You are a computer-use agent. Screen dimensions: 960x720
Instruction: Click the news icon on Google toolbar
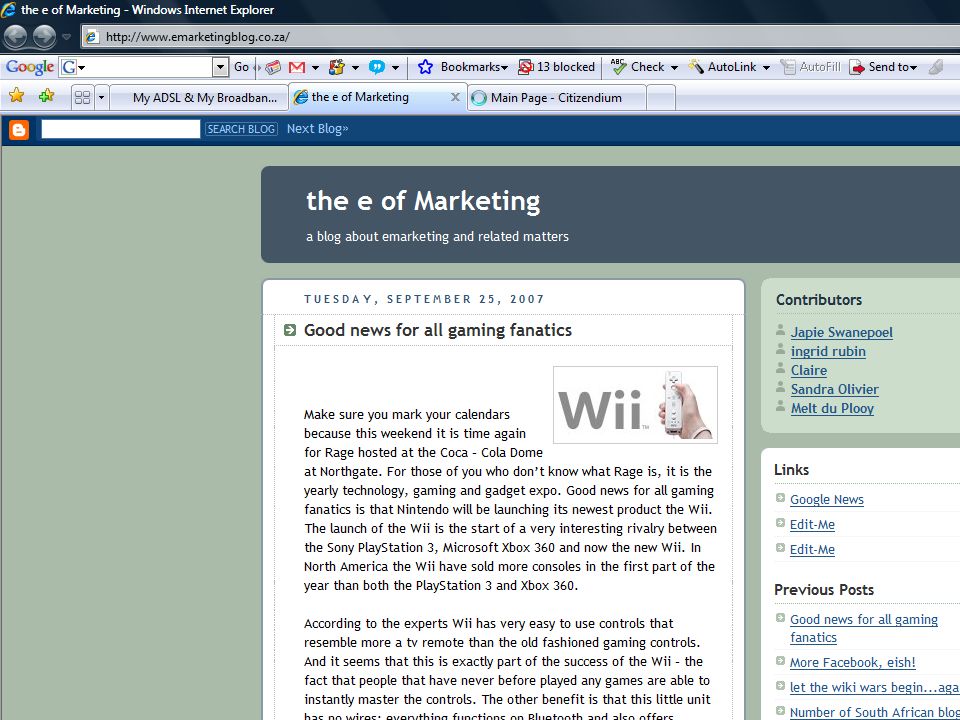[x=273, y=67]
